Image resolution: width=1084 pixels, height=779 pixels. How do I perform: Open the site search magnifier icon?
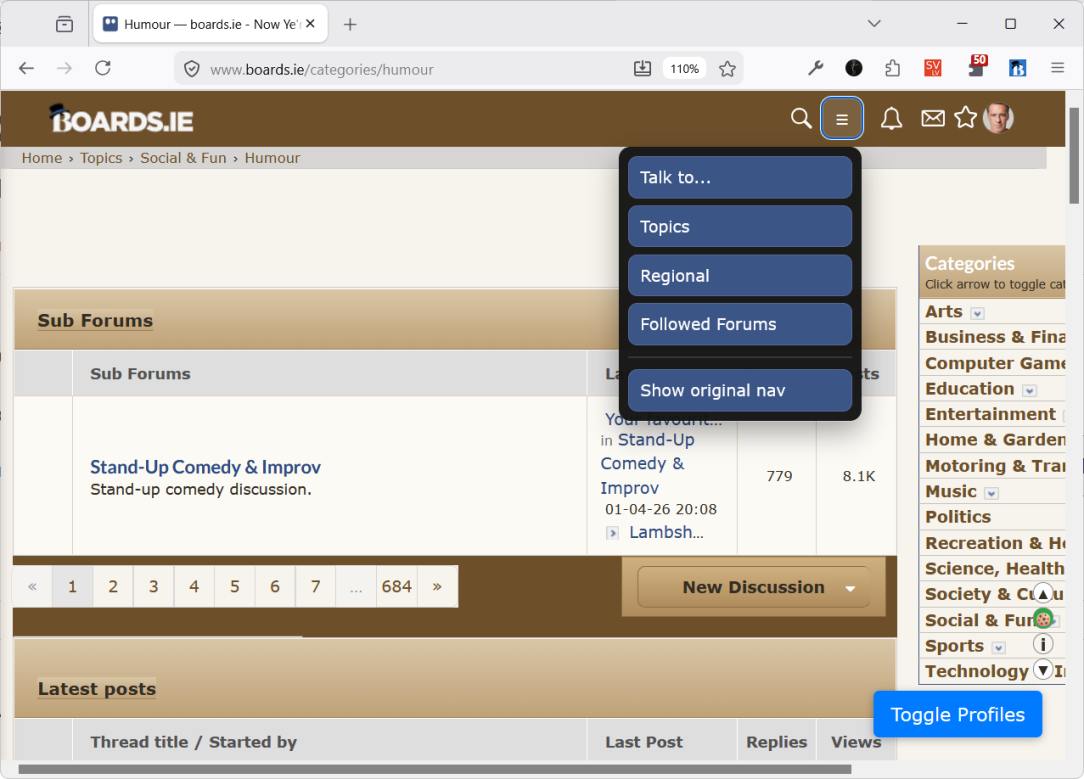[x=801, y=118]
